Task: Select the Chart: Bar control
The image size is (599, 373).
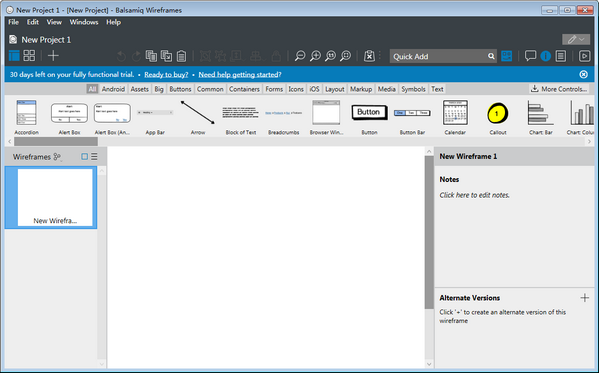Action: point(541,117)
